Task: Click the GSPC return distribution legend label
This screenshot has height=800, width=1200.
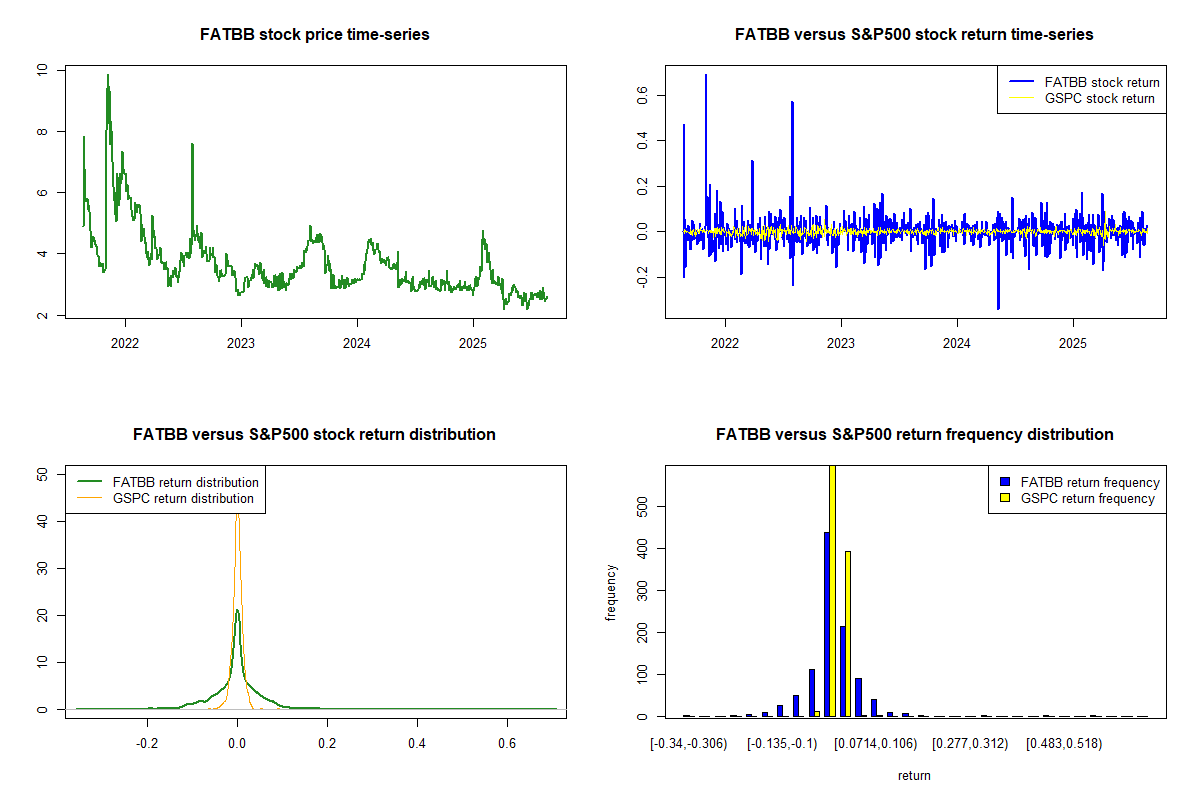Action: coord(183,498)
